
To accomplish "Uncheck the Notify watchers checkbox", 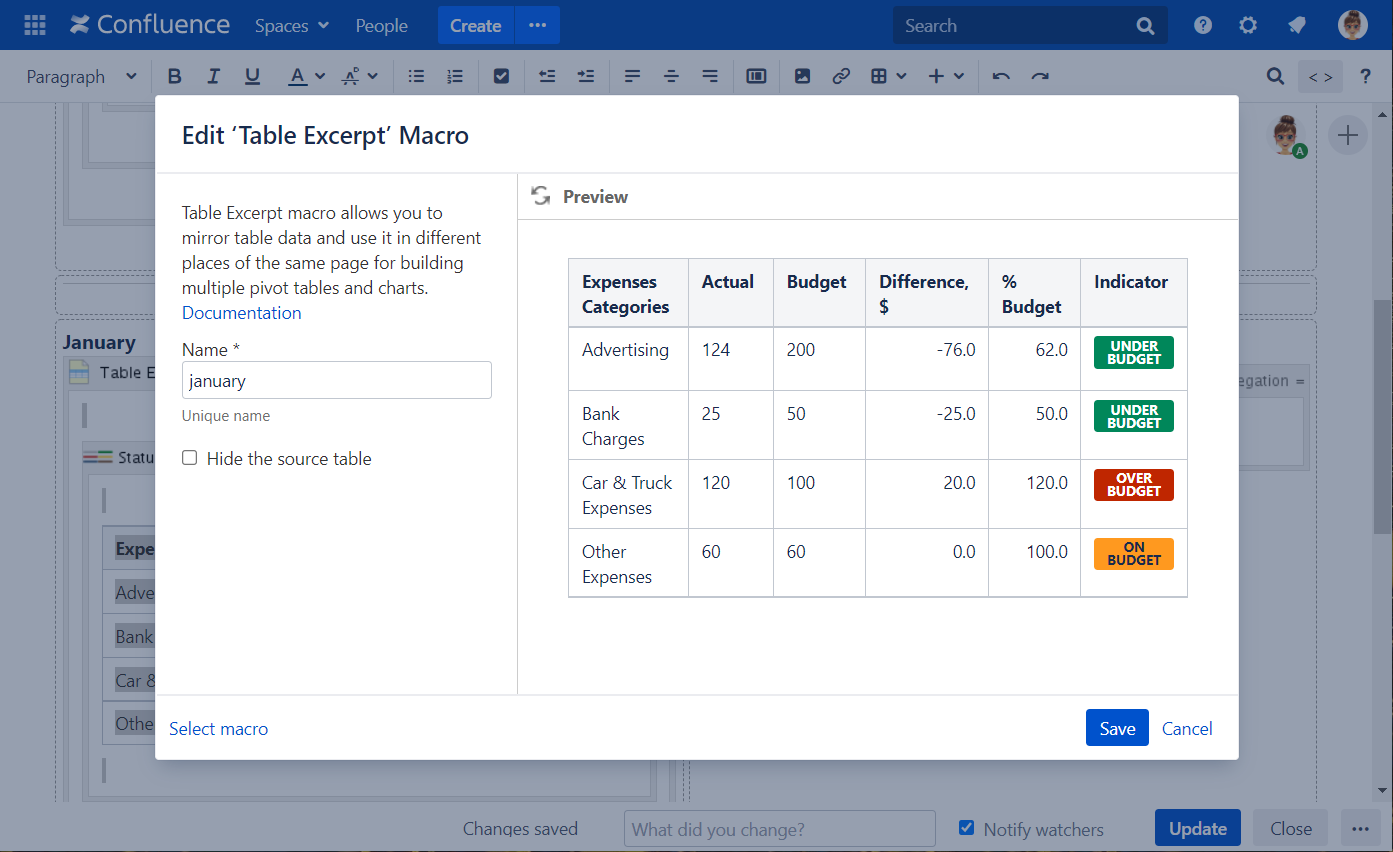I will [966, 828].
